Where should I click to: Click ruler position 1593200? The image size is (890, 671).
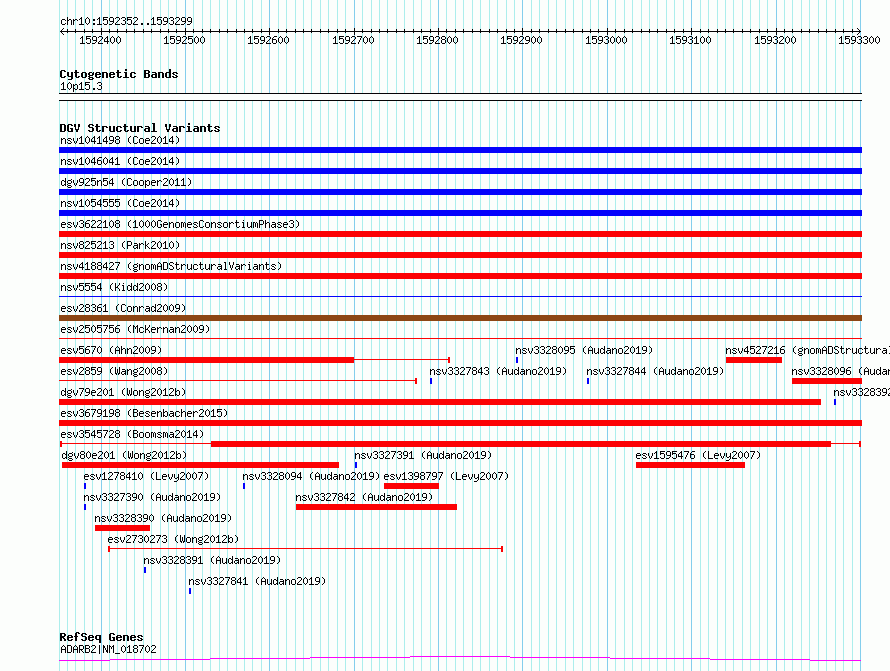tap(775, 40)
